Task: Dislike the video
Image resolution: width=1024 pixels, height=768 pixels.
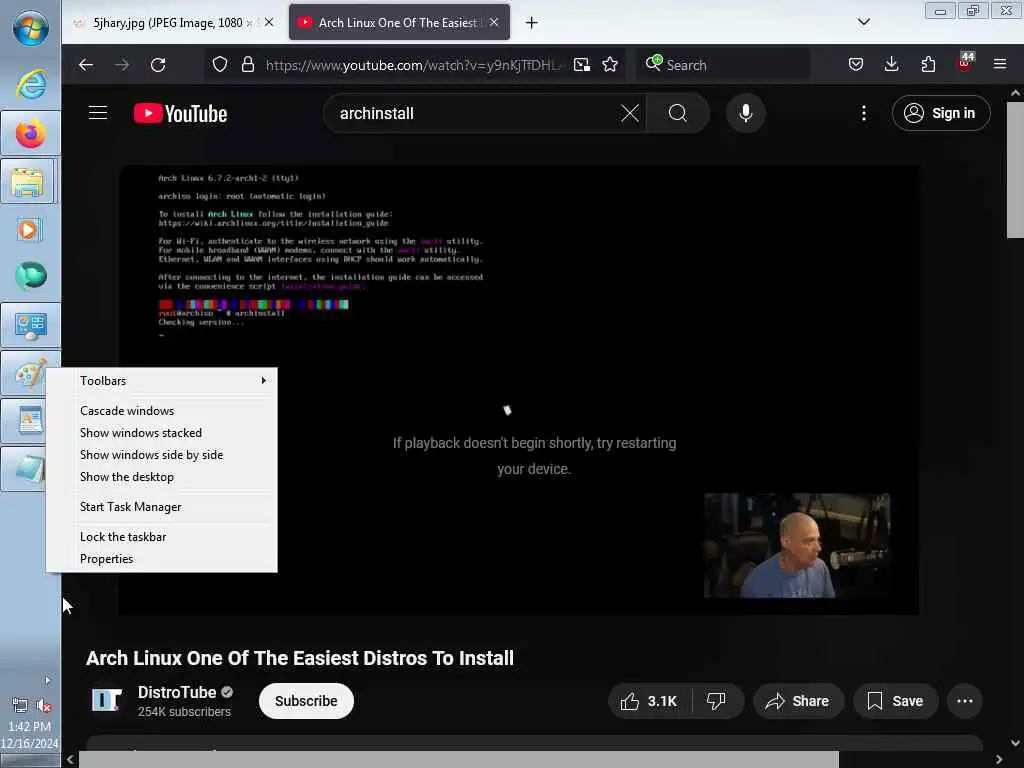Action: (716, 701)
